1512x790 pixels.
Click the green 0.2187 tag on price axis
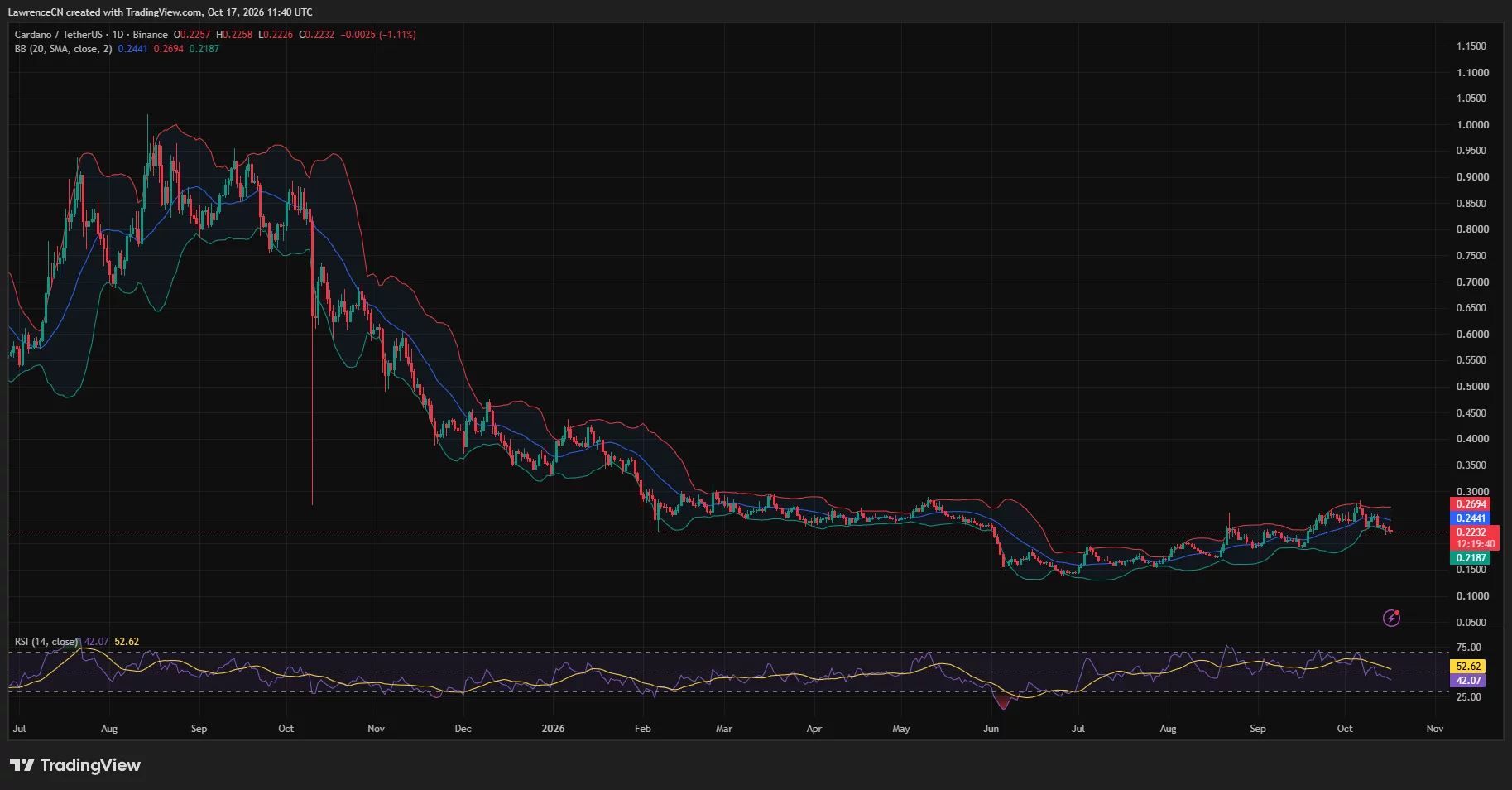1471,558
